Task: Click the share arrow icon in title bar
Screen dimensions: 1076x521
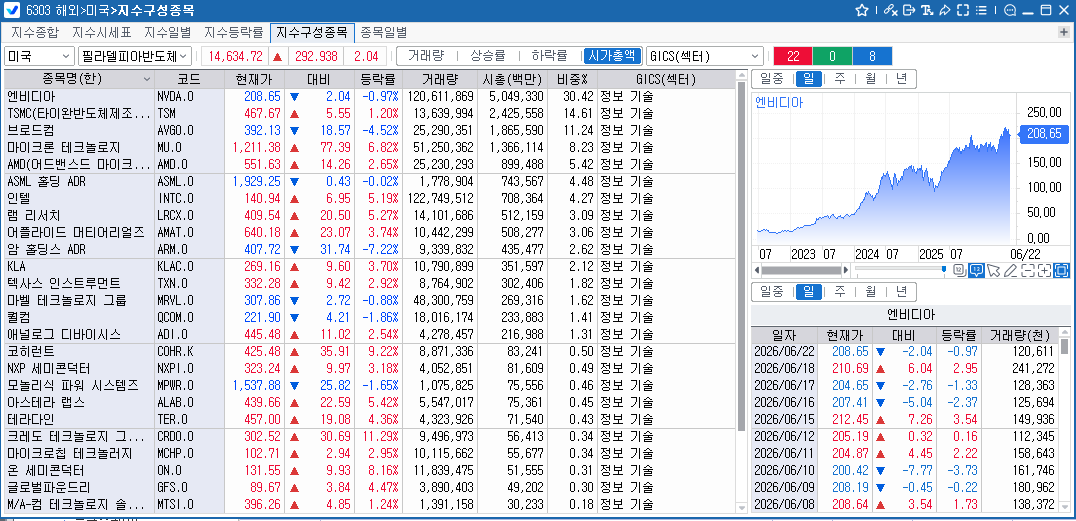Action: pos(945,10)
